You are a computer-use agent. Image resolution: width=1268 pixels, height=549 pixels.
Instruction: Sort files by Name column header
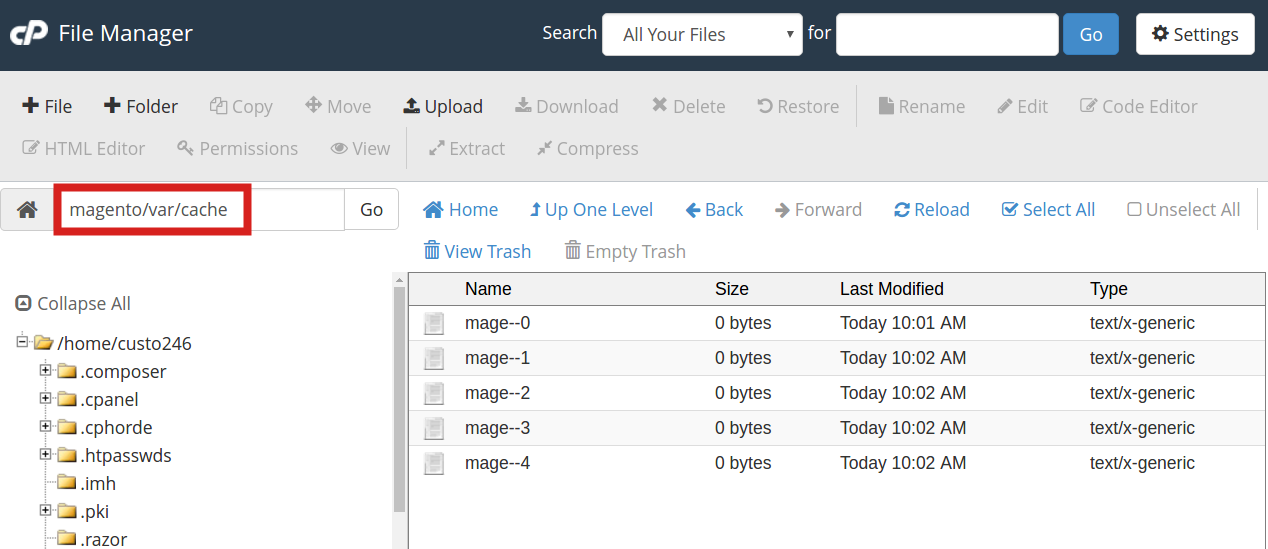(488, 289)
